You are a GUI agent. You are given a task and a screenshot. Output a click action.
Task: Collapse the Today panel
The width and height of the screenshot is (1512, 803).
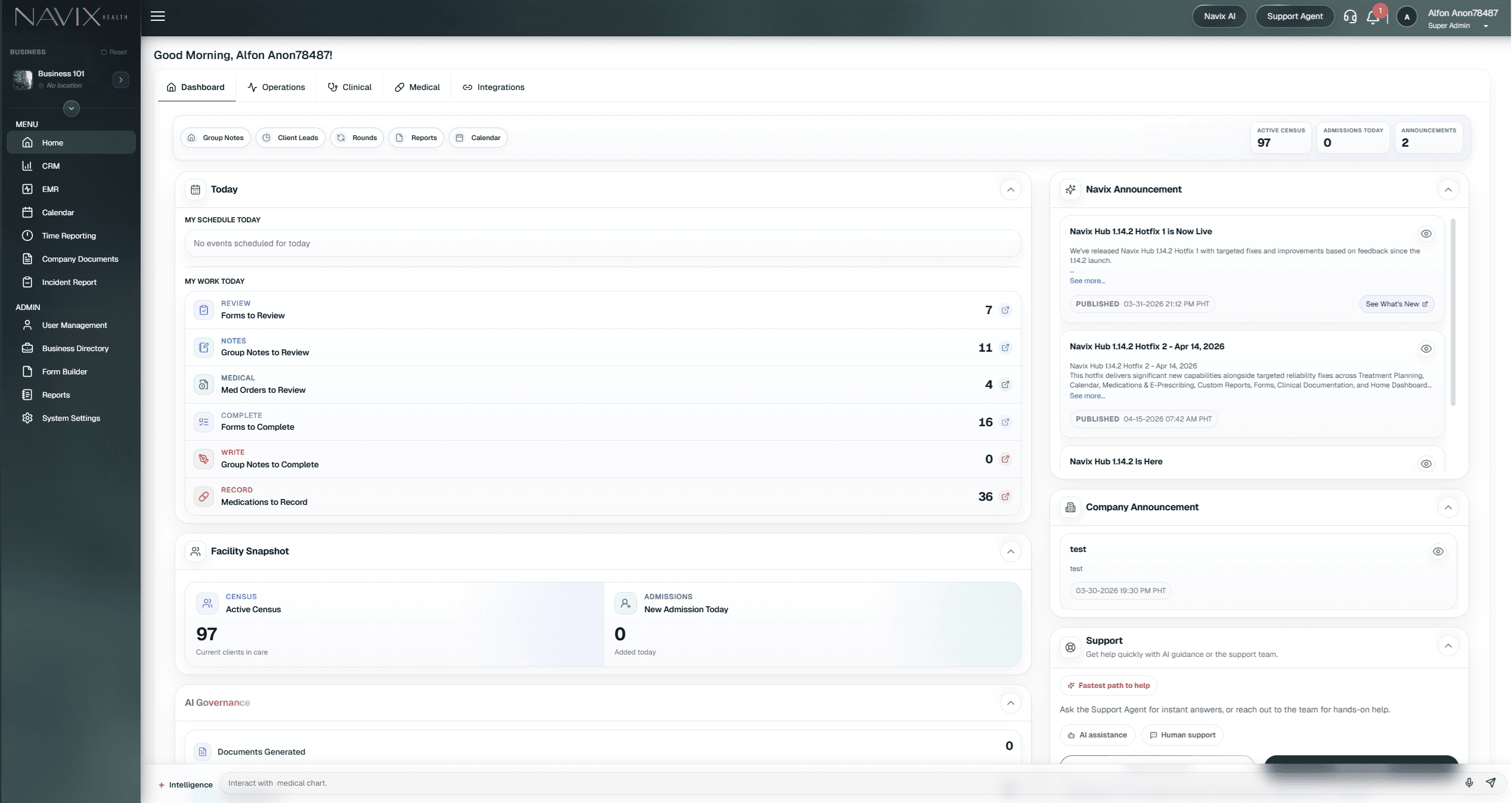pos(1011,190)
